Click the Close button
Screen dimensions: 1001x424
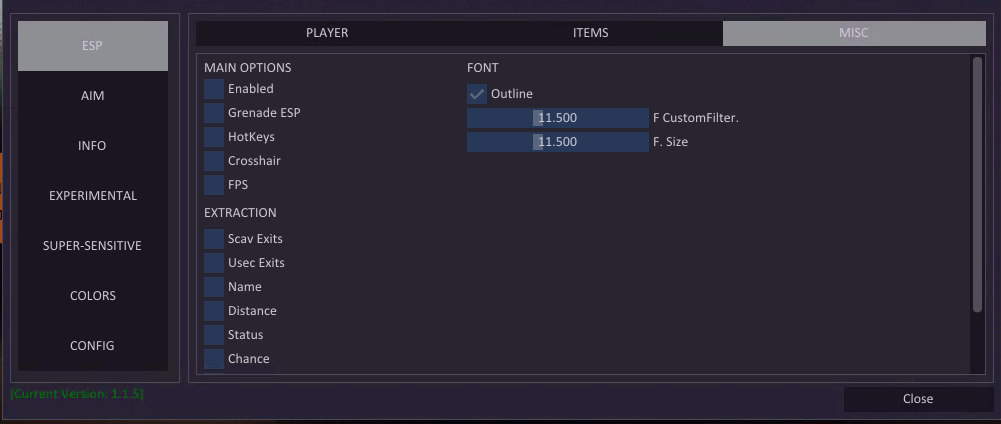(x=918, y=399)
